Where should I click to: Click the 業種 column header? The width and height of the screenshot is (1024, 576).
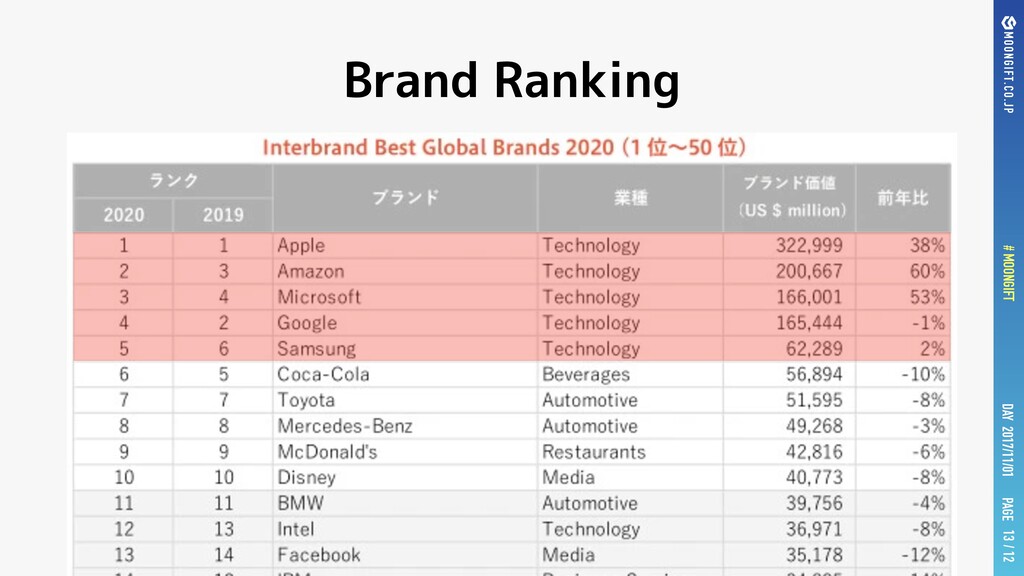(630, 198)
